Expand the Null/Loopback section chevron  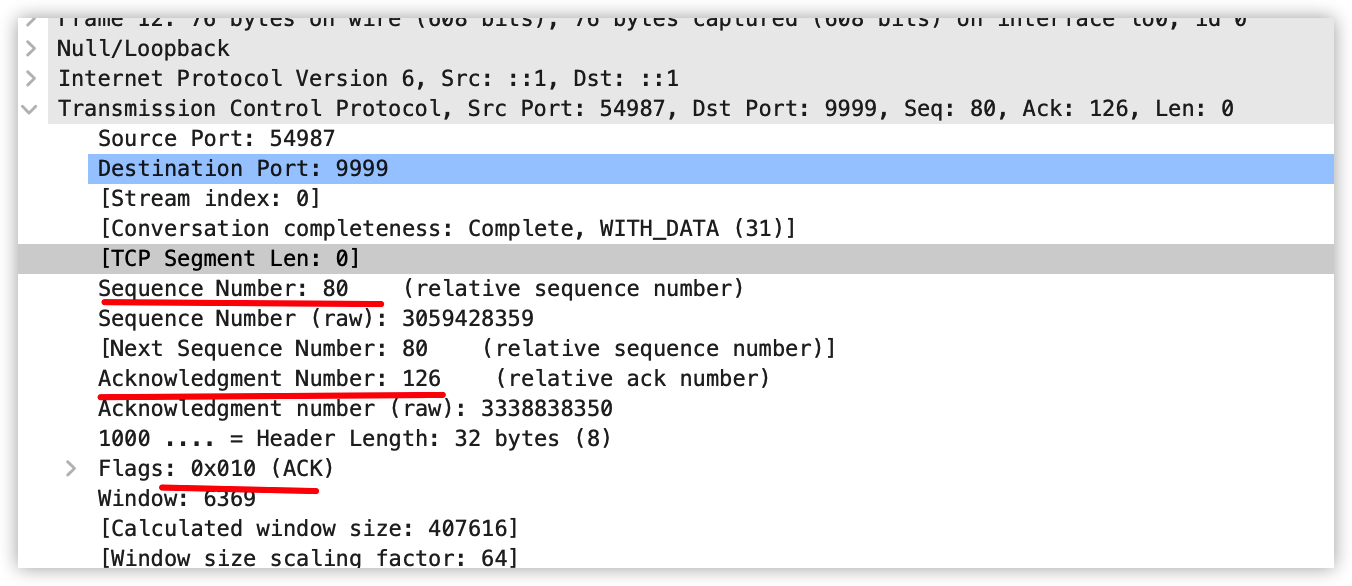point(31,48)
